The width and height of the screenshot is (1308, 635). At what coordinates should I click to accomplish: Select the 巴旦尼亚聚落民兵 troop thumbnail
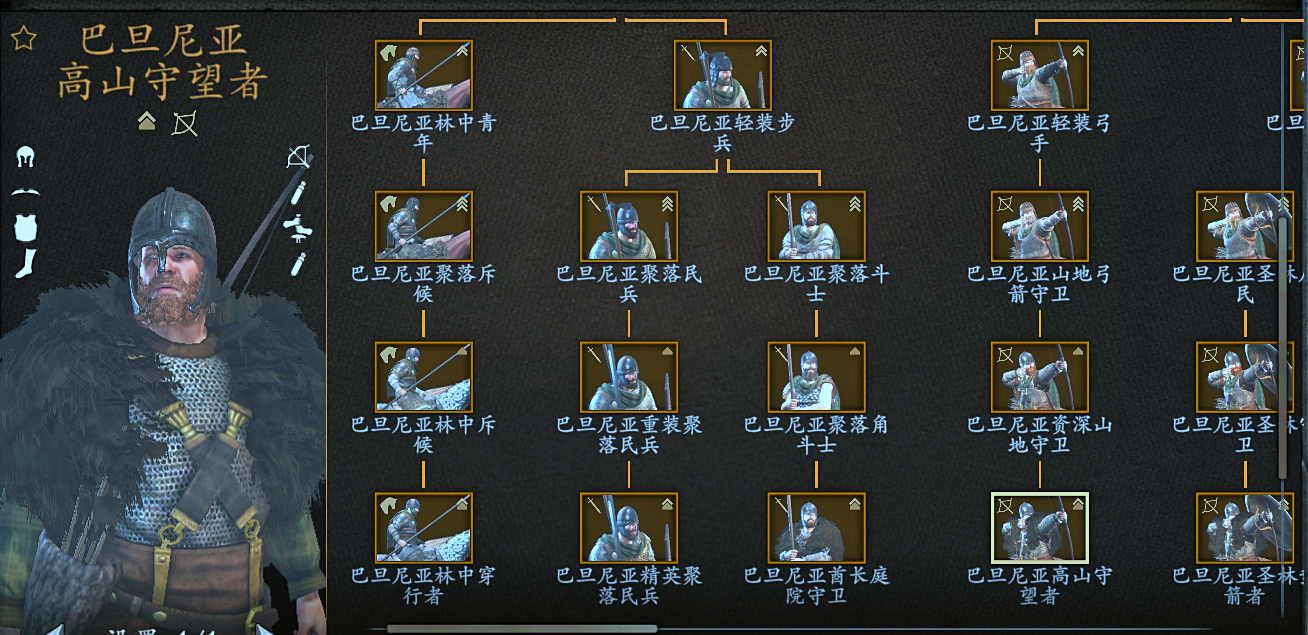629,226
